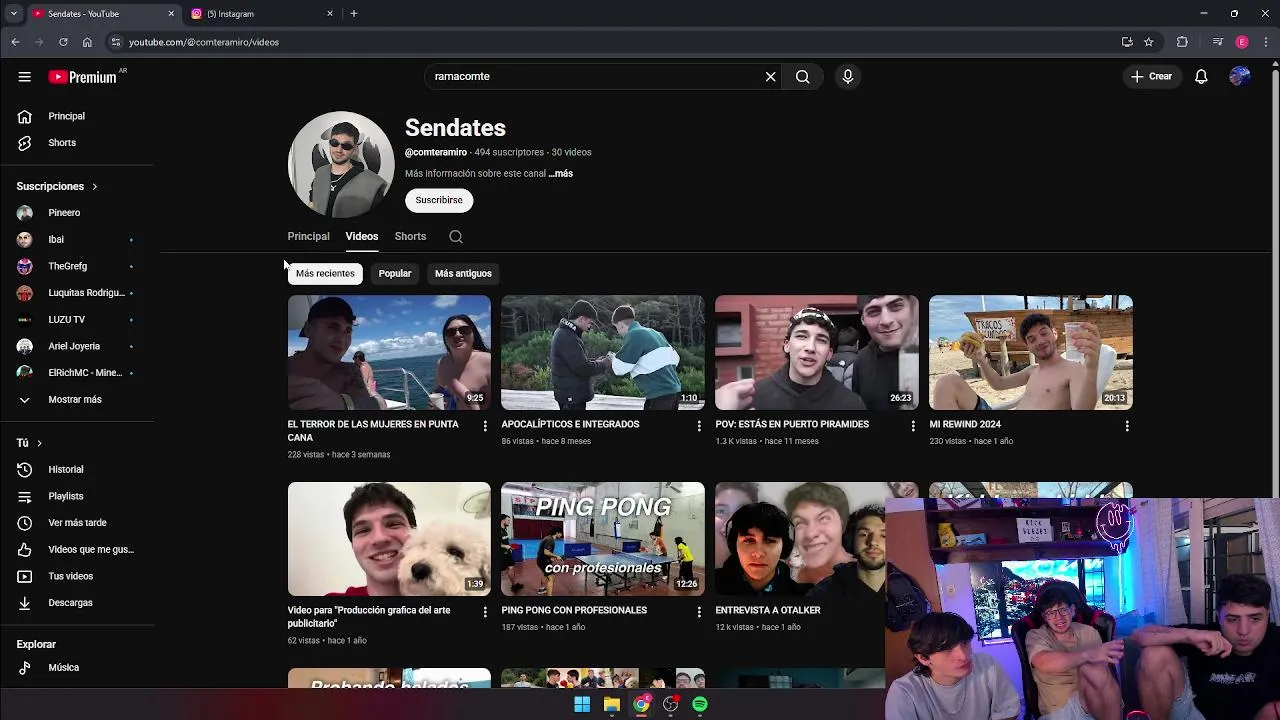
Task: Open options for Producción grafica video
Action: 485,612
